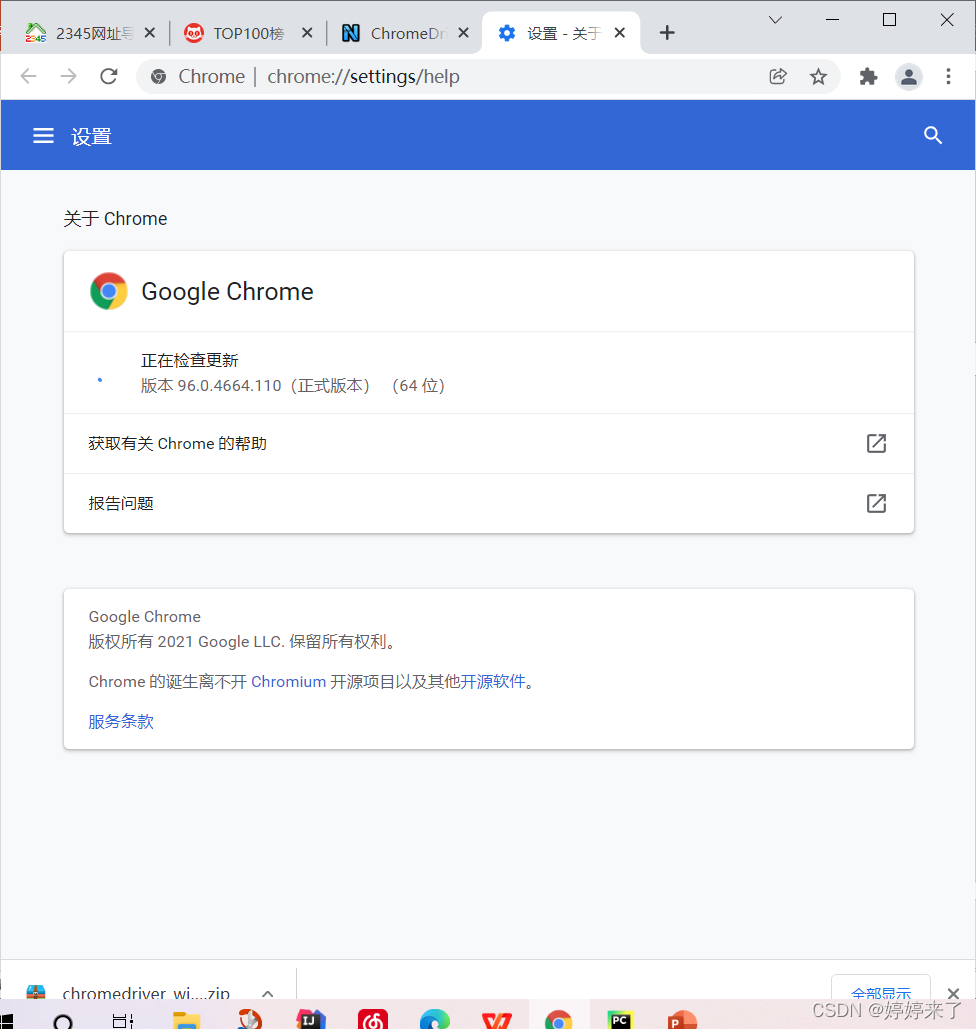The width and height of the screenshot is (976, 1029).
Task: Open the 报告问题 row
Action: (488, 503)
